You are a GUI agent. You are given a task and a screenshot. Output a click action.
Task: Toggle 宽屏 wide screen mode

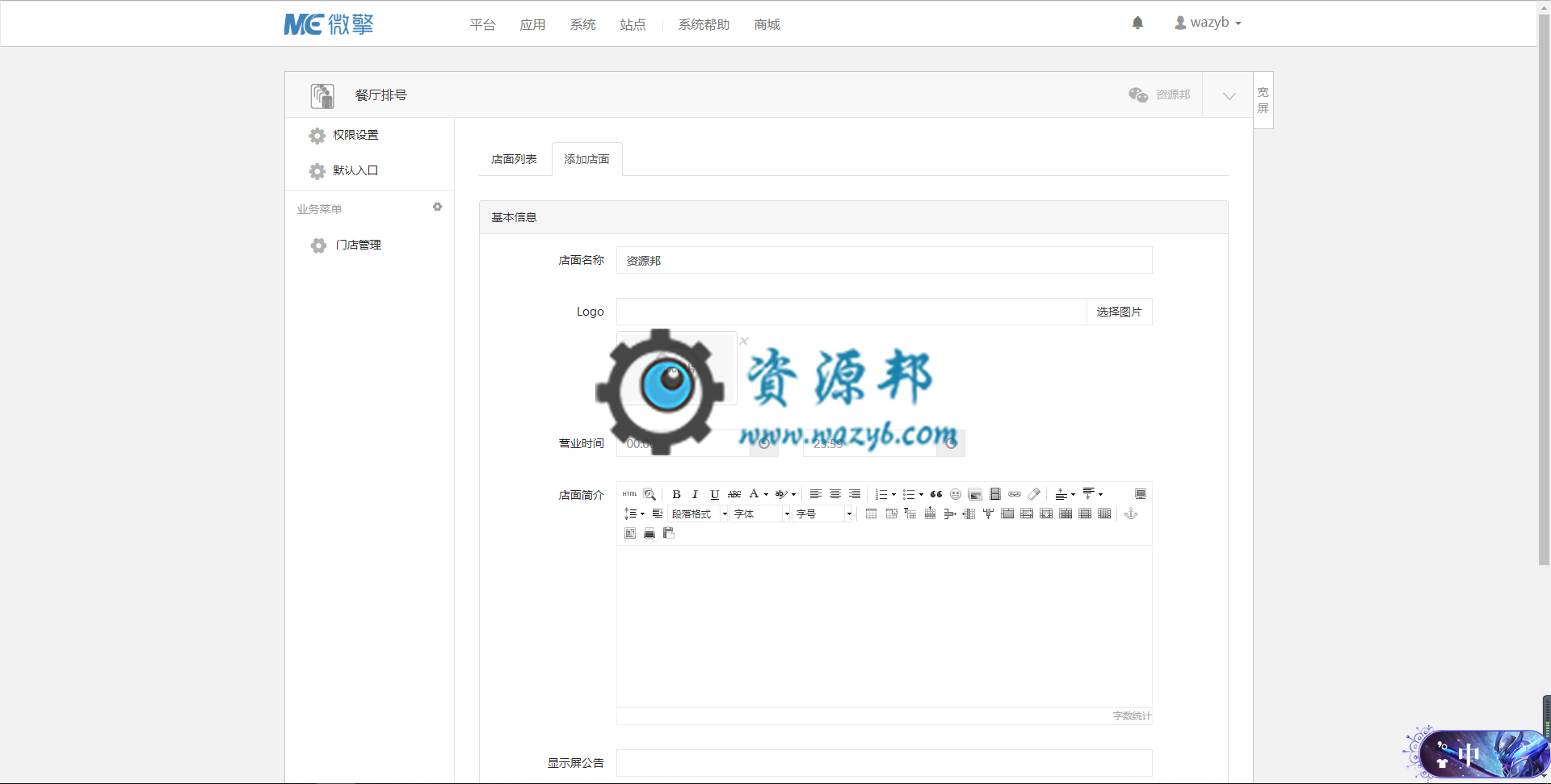[1263, 100]
